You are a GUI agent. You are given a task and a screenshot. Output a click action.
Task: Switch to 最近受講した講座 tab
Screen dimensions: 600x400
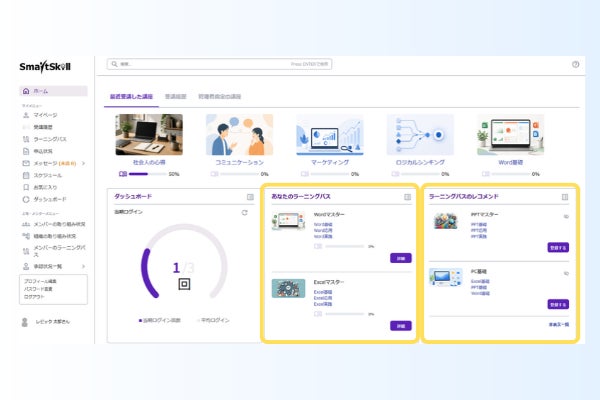pyautogui.click(x=131, y=96)
